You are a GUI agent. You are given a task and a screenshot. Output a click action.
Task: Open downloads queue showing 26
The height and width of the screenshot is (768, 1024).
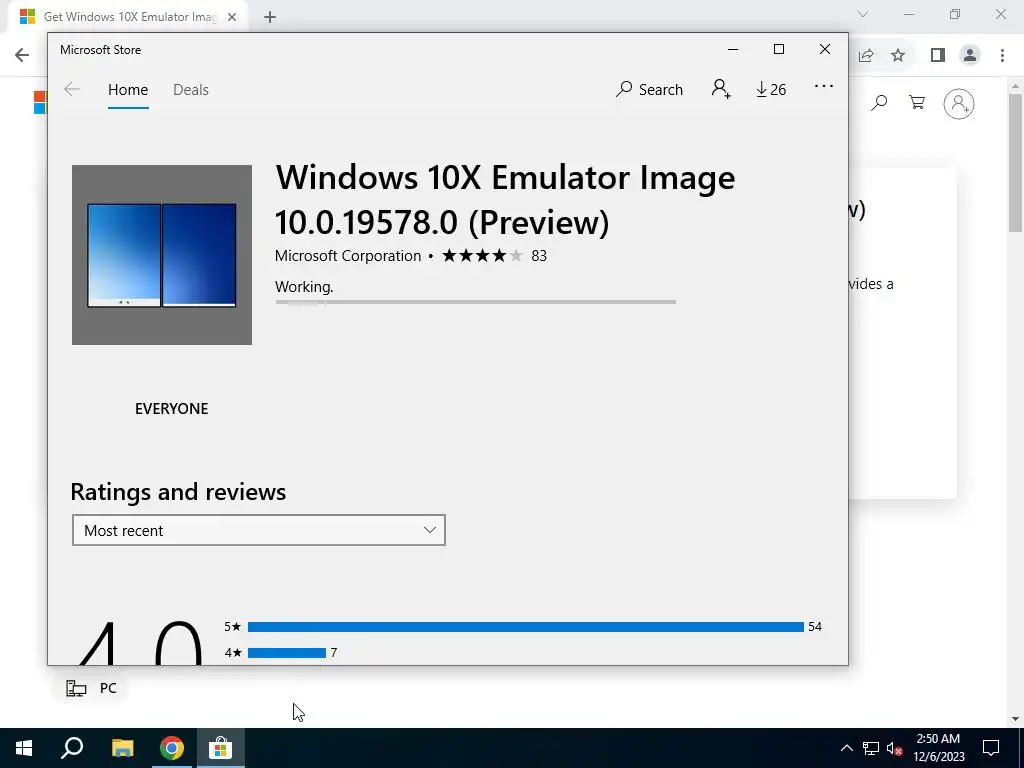click(x=771, y=89)
